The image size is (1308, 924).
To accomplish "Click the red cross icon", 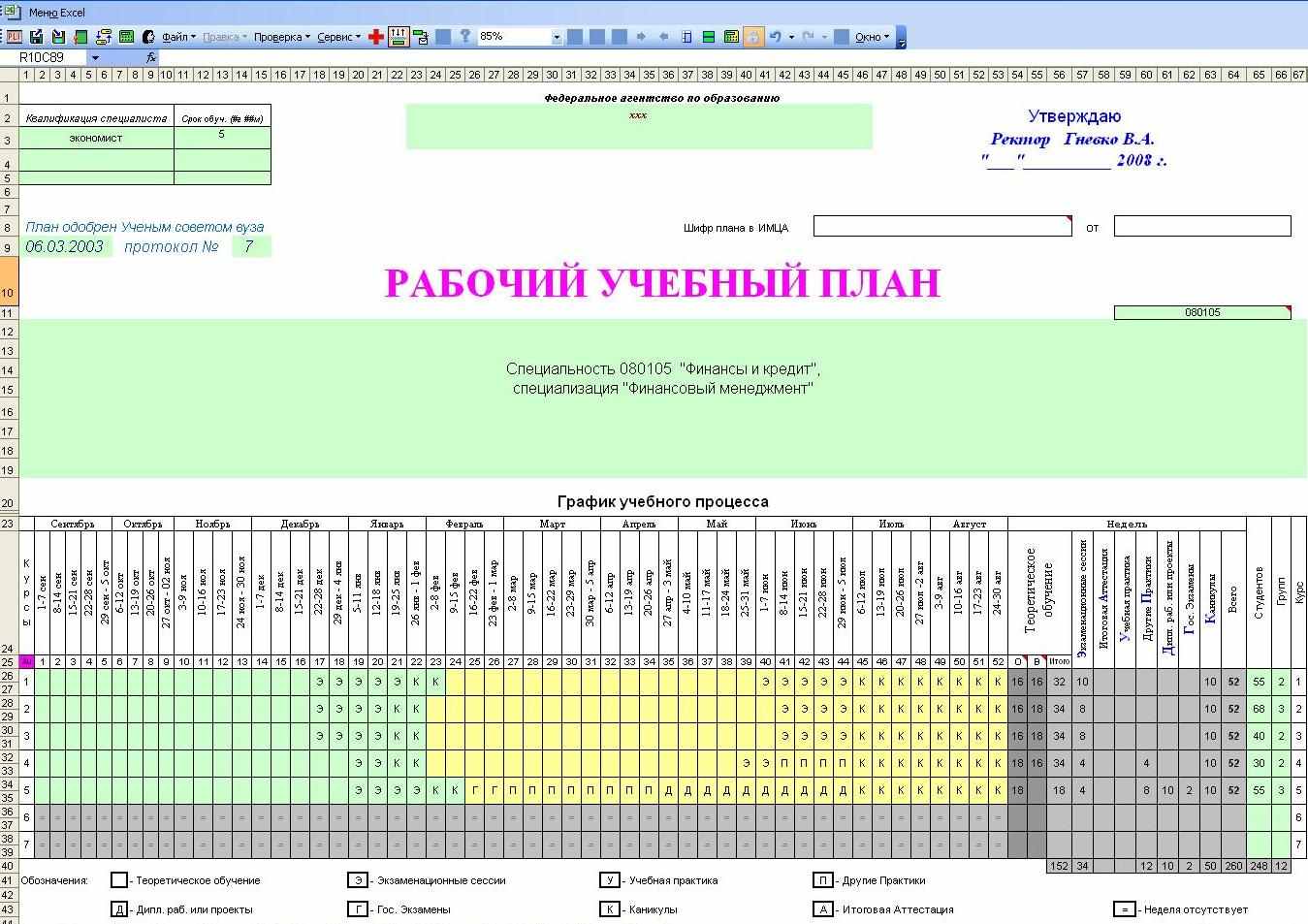I will [x=376, y=37].
